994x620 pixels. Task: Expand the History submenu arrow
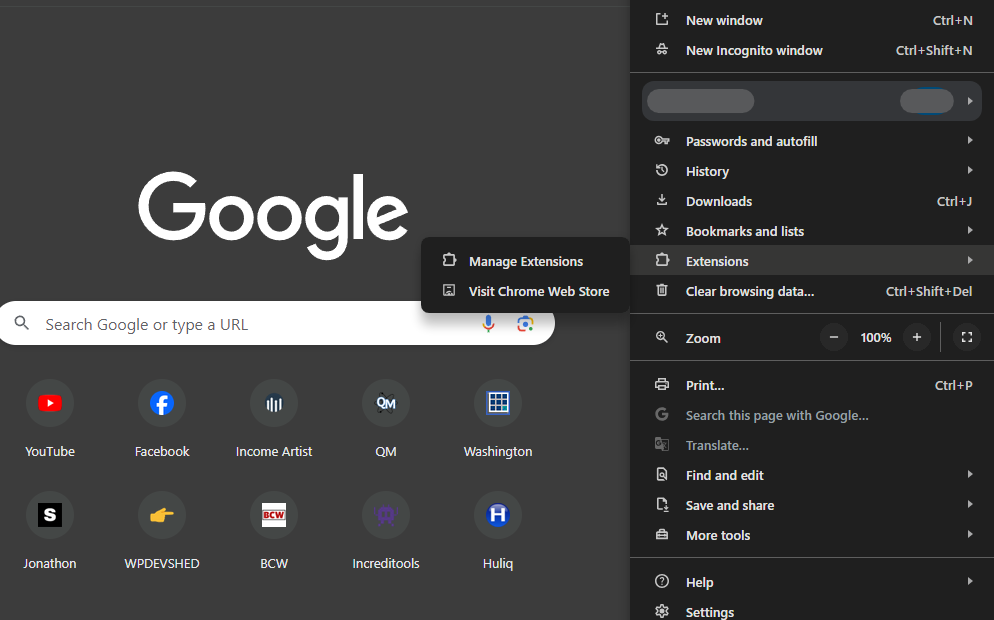click(x=970, y=170)
